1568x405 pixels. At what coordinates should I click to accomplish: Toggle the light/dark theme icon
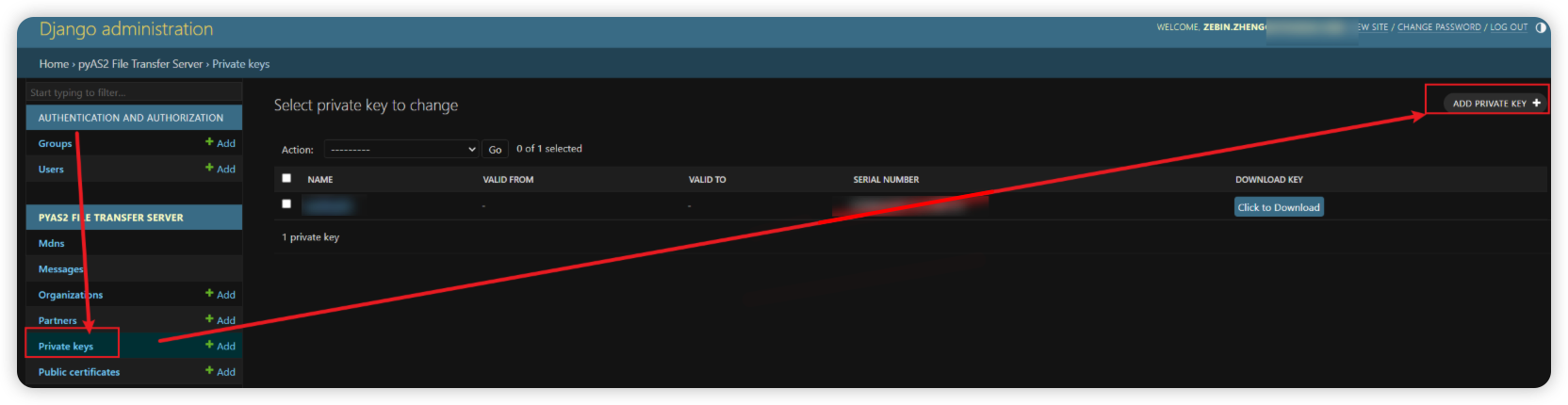(x=1541, y=27)
